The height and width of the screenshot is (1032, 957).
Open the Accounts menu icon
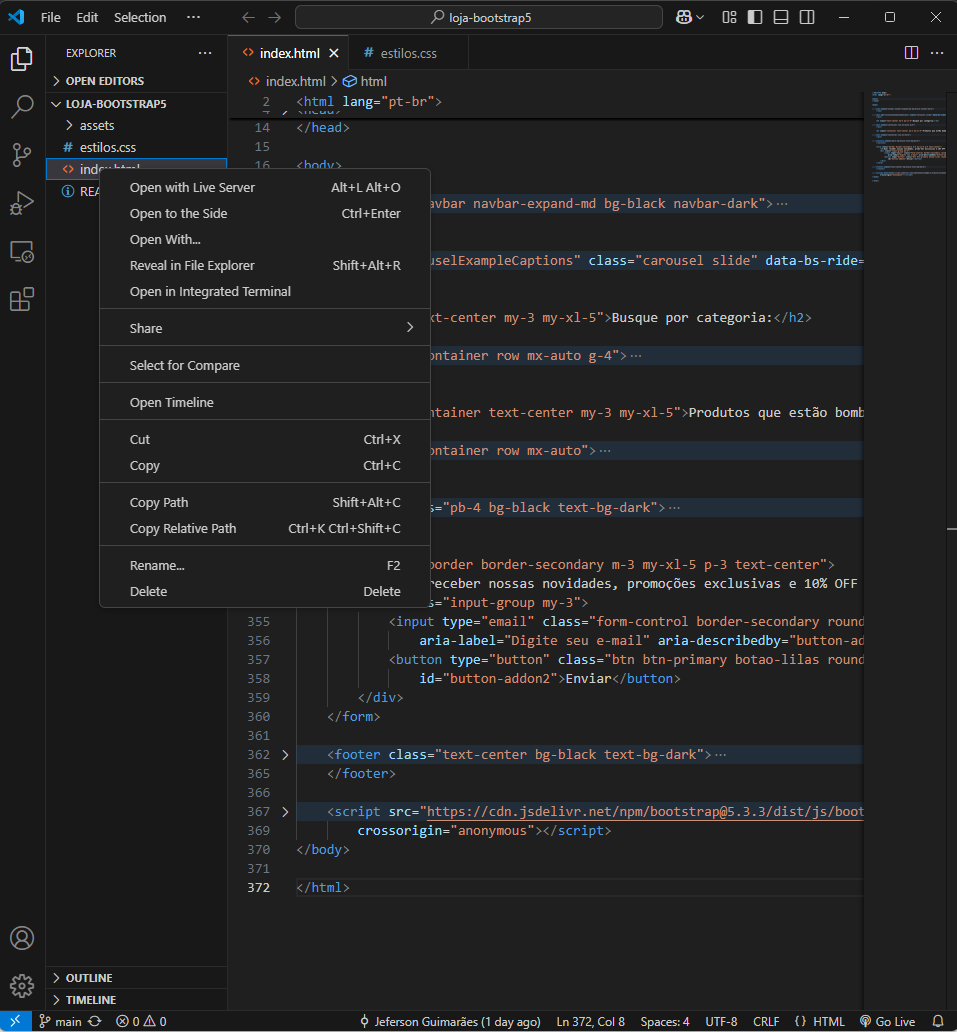(22, 938)
